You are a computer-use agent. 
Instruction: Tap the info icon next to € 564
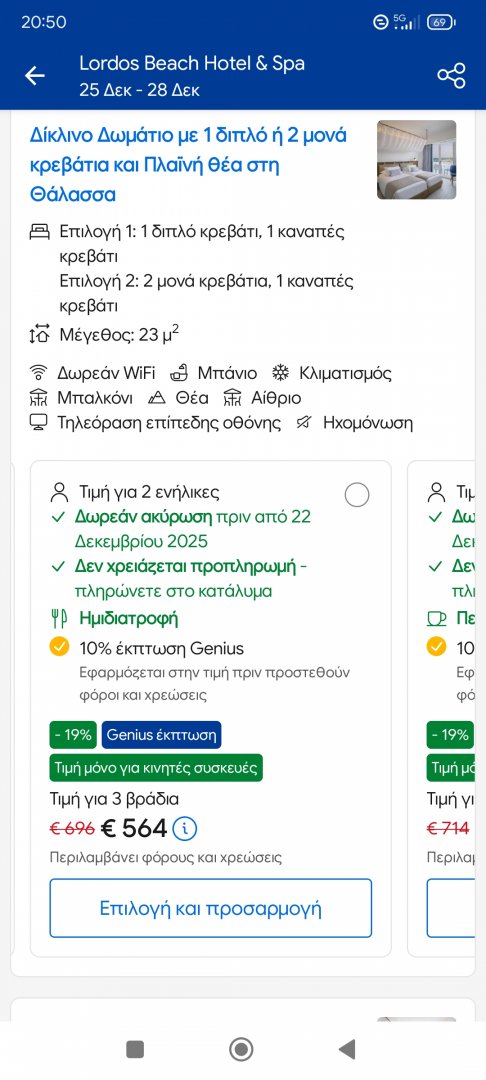click(x=184, y=829)
